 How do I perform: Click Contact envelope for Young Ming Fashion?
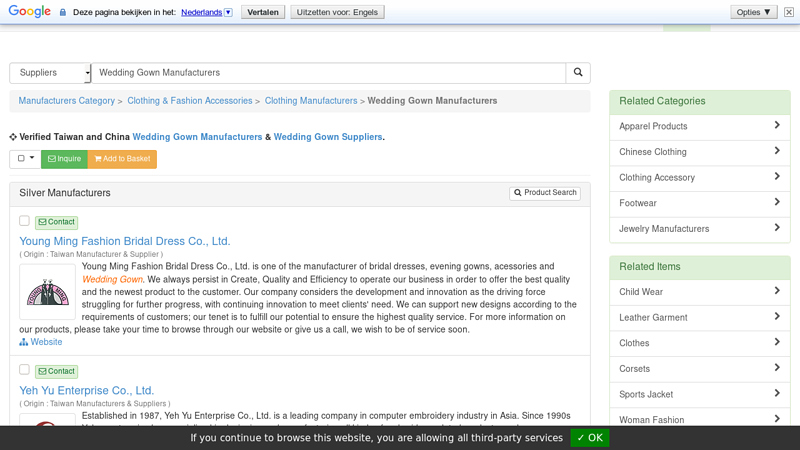(x=57, y=222)
